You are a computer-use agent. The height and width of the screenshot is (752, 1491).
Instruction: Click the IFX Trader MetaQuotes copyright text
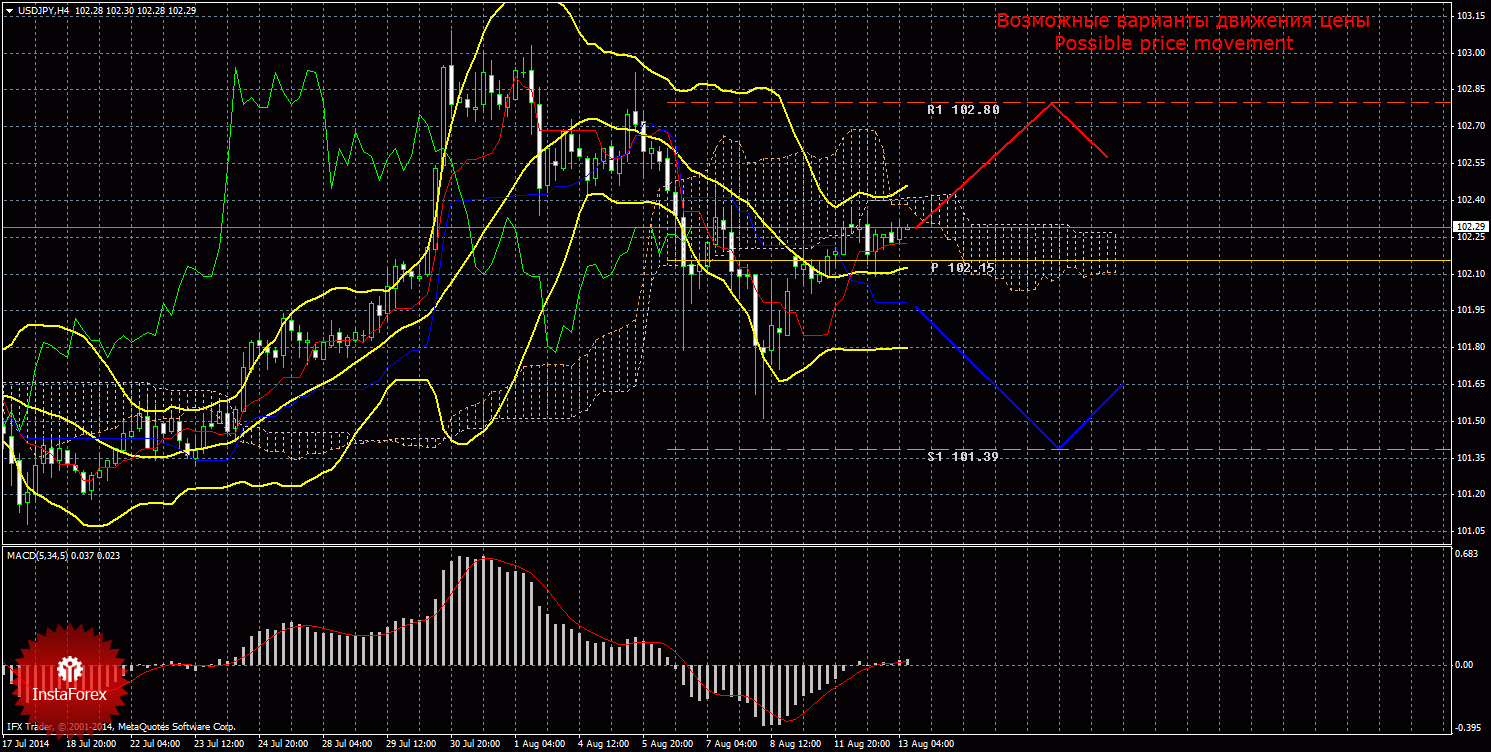pyautogui.click(x=120, y=728)
